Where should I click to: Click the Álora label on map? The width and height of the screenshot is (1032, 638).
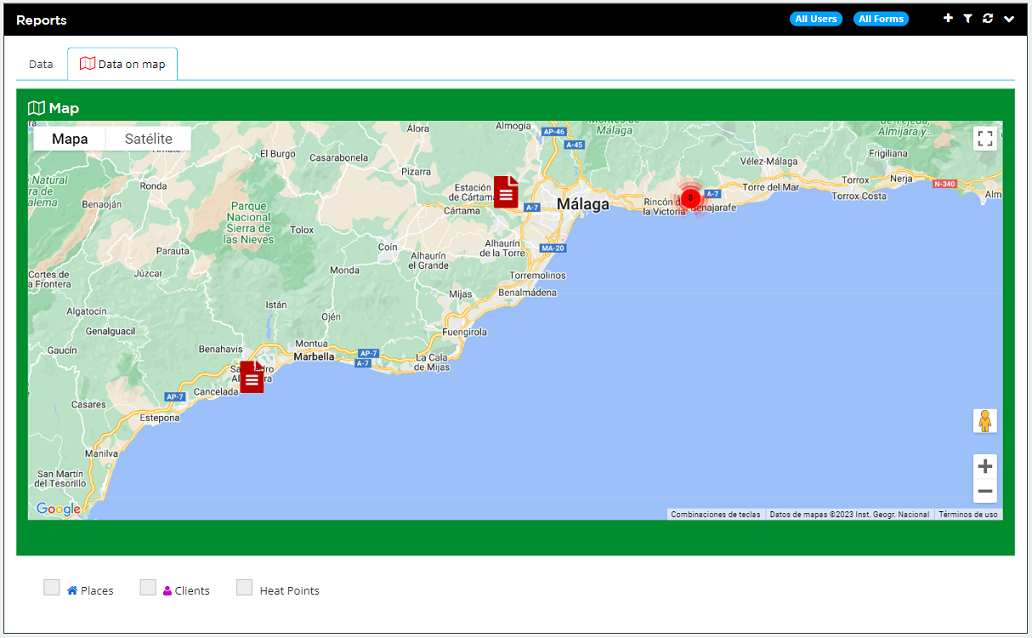[x=418, y=128]
